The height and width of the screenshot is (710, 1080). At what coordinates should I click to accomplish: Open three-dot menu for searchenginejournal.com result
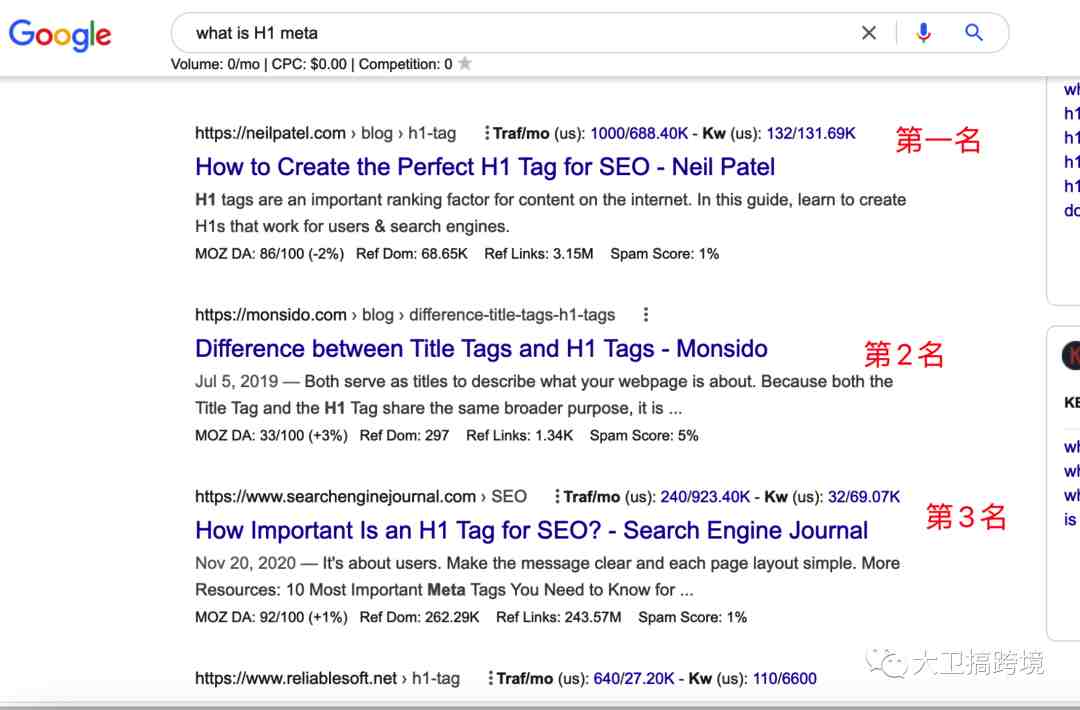coord(557,497)
